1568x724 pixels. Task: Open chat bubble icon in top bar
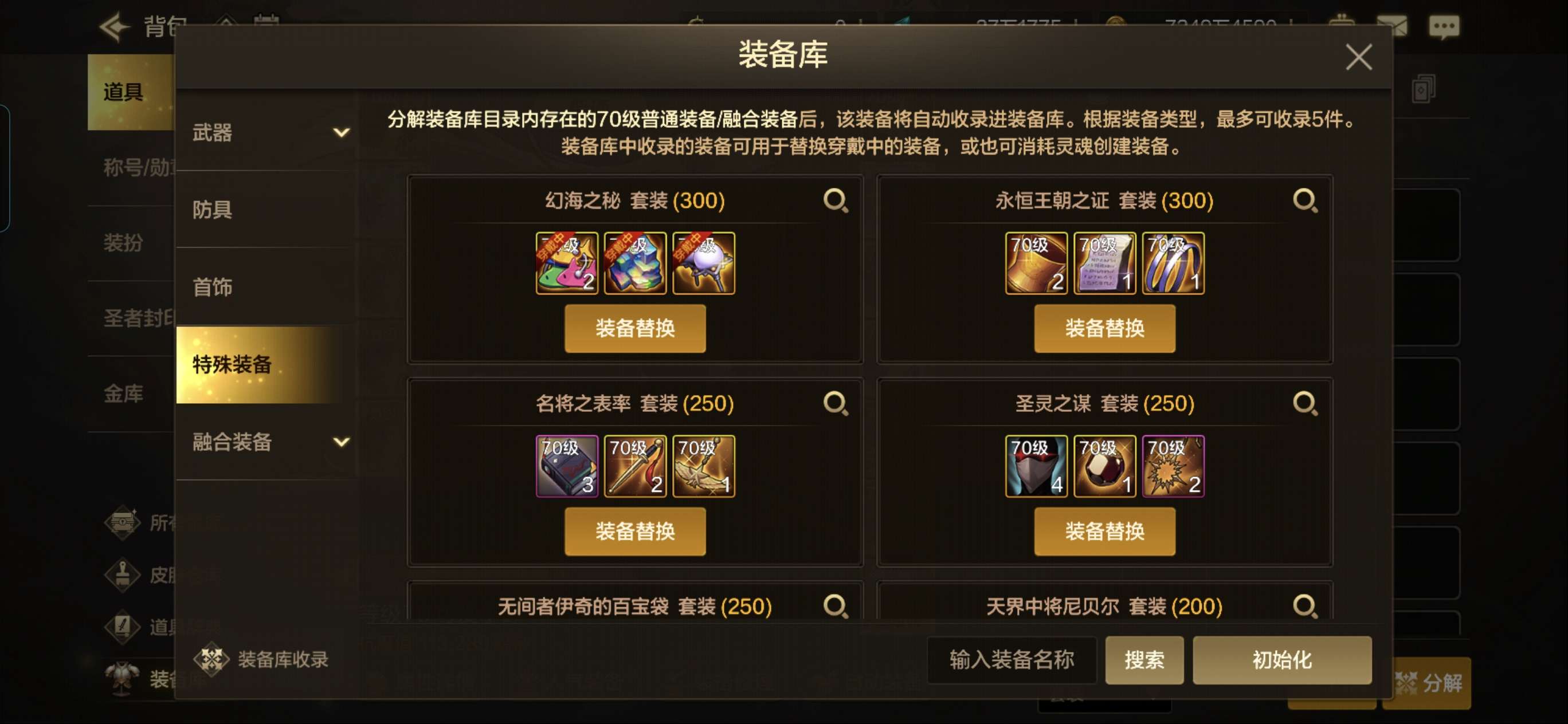pyautogui.click(x=1444, y=27)
